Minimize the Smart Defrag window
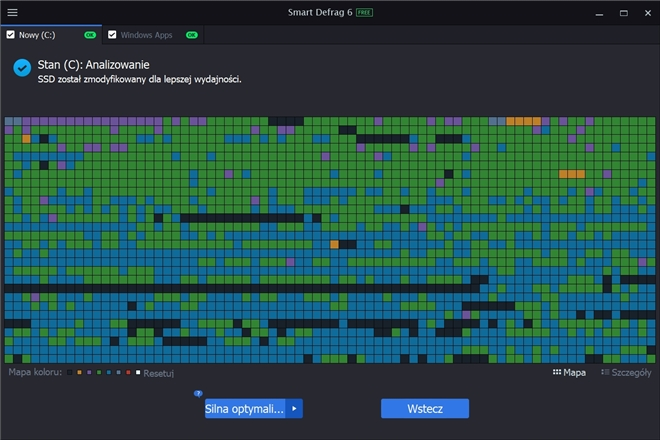The image size is (660, 440). click(599, 13)
